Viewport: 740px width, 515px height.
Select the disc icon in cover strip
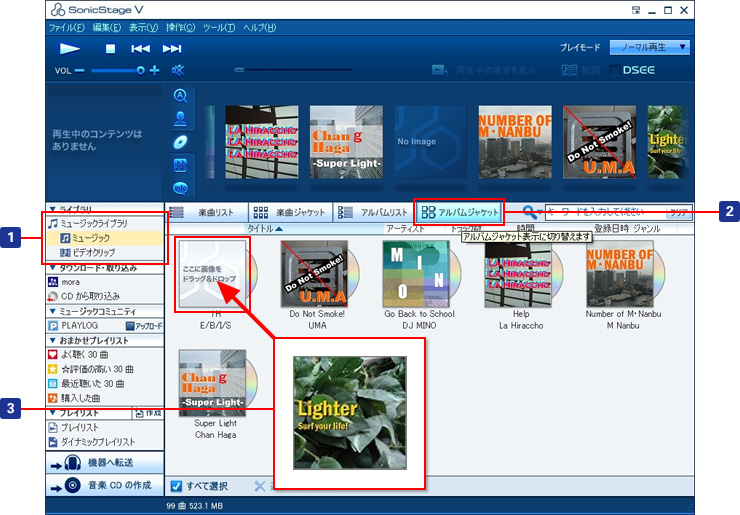[x=181, y=141]
